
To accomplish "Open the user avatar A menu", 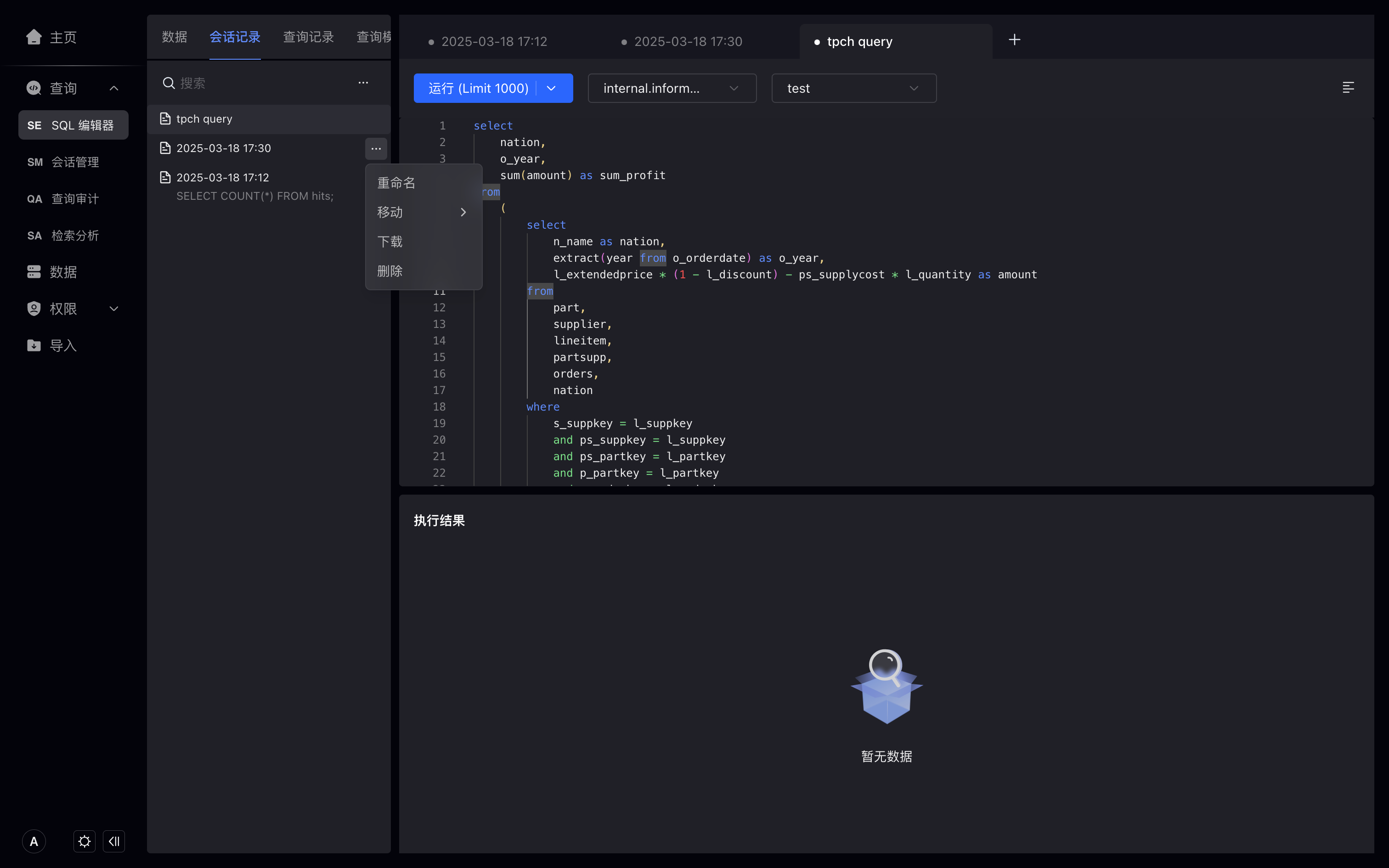I will 34,841.
